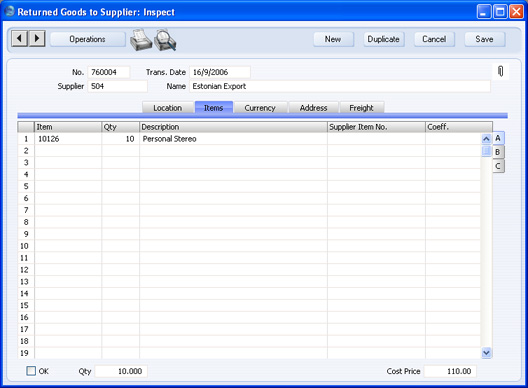The width and height of the screenshot is (528, 388).
Task: Click the Description column header
Action: click(233, 127)
